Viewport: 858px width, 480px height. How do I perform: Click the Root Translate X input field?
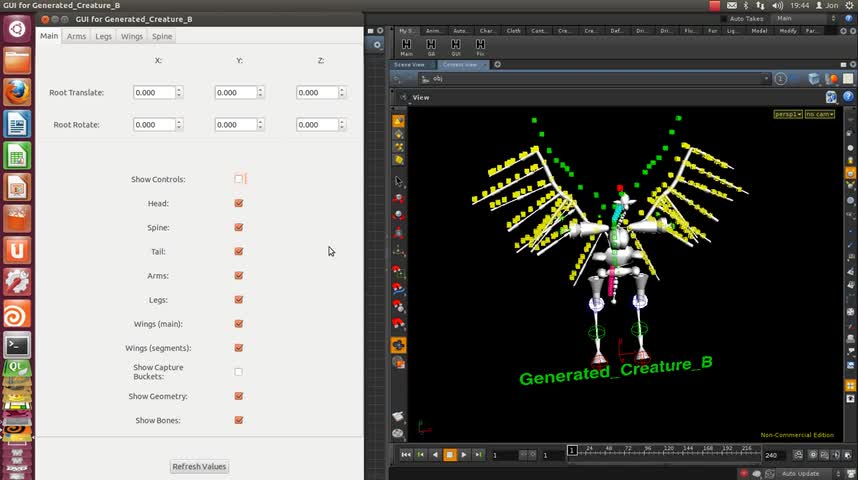[154, 93]
